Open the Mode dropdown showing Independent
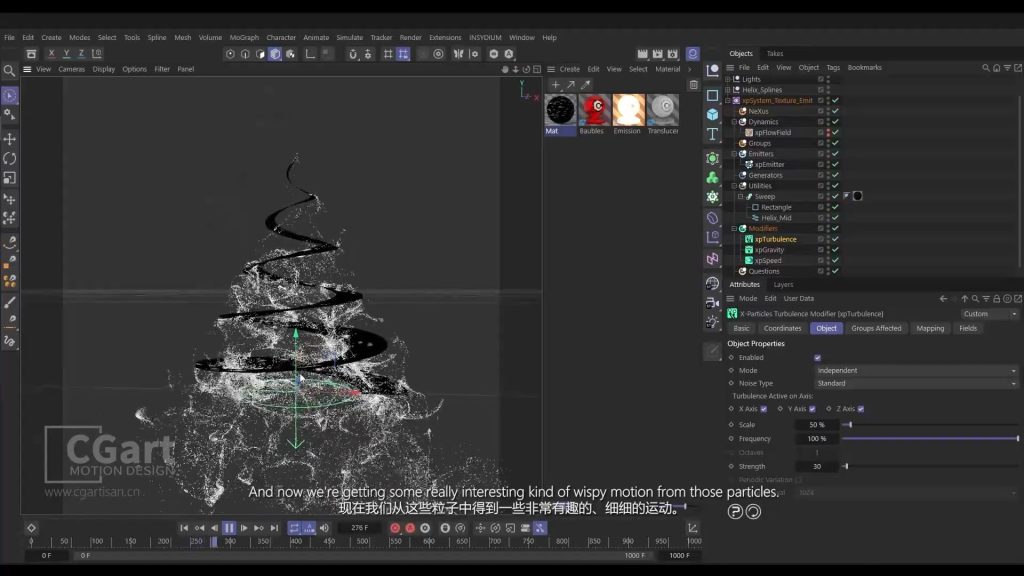 [916, 370]
